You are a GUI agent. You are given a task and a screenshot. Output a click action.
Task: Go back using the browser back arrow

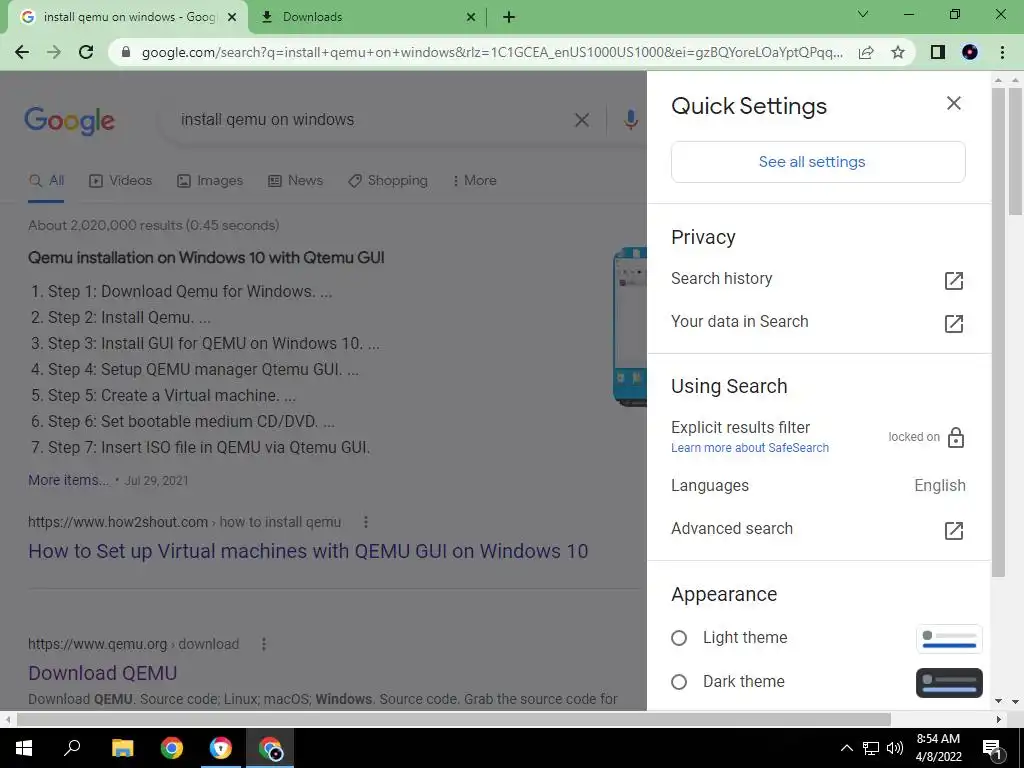22,52
